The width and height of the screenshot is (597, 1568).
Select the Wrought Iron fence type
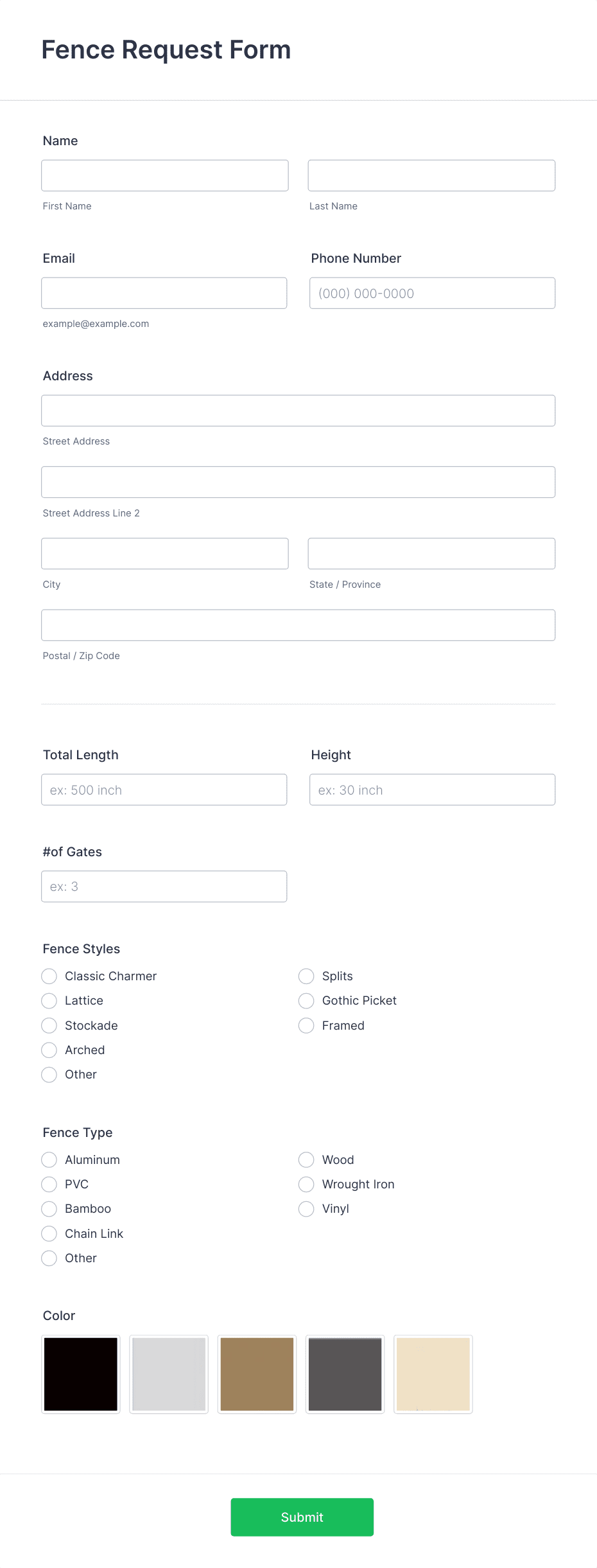306,1184
